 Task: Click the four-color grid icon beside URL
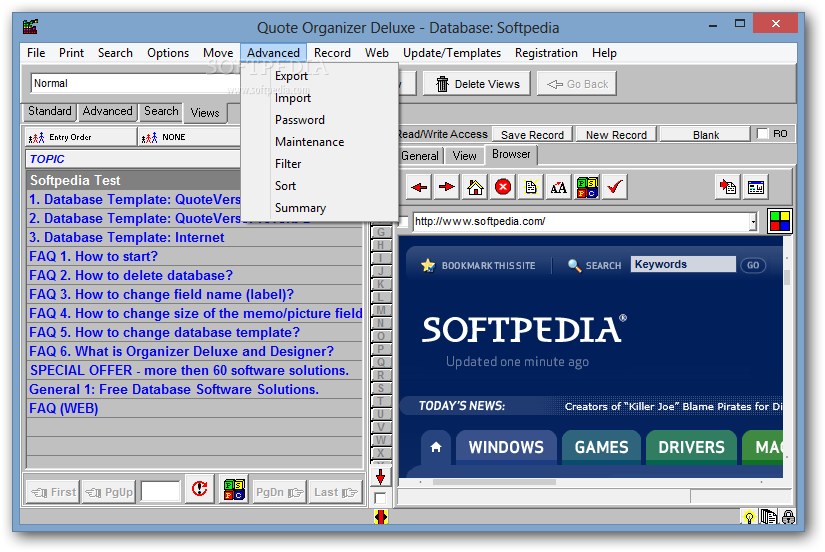(x=780, y=221)
